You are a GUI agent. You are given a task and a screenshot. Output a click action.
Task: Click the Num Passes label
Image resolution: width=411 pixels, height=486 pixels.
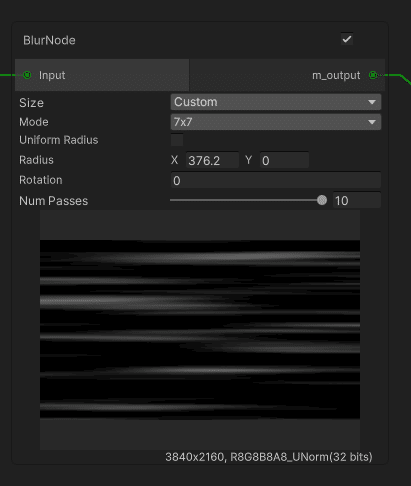coord(53,201)
